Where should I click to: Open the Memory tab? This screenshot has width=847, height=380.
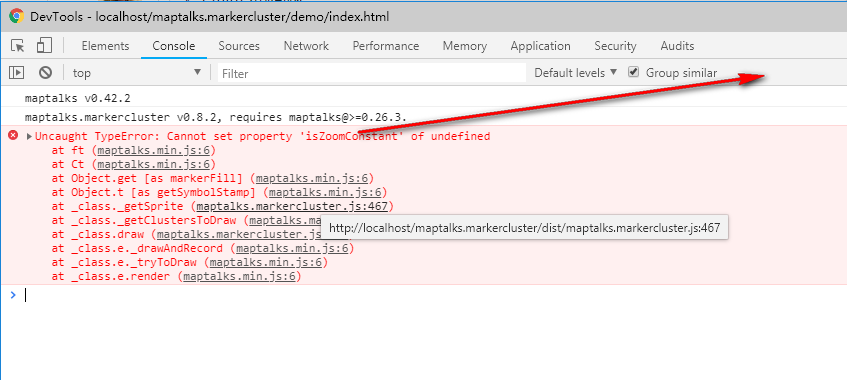point(465,46)
